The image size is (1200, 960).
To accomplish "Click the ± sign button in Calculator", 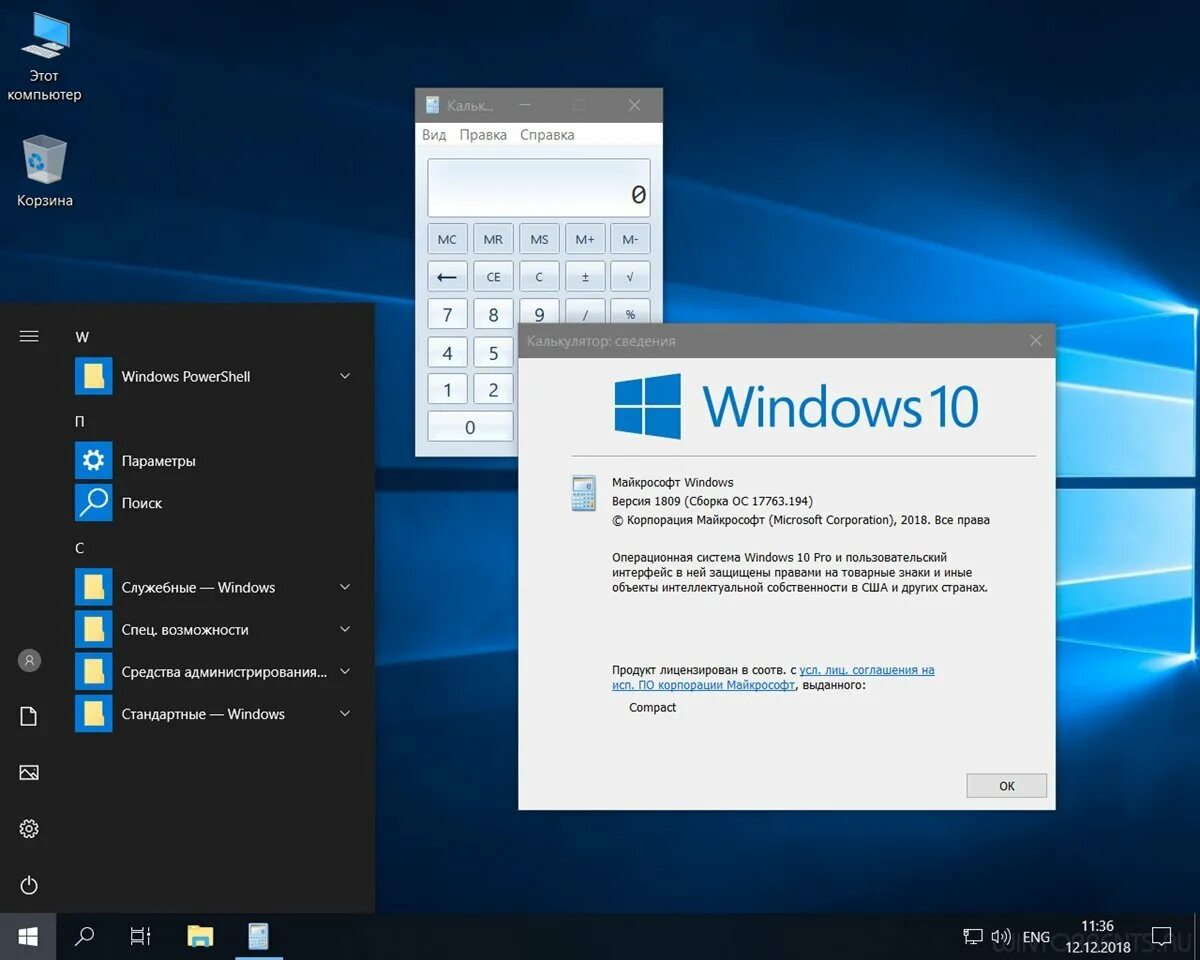I will coord(585,277).
